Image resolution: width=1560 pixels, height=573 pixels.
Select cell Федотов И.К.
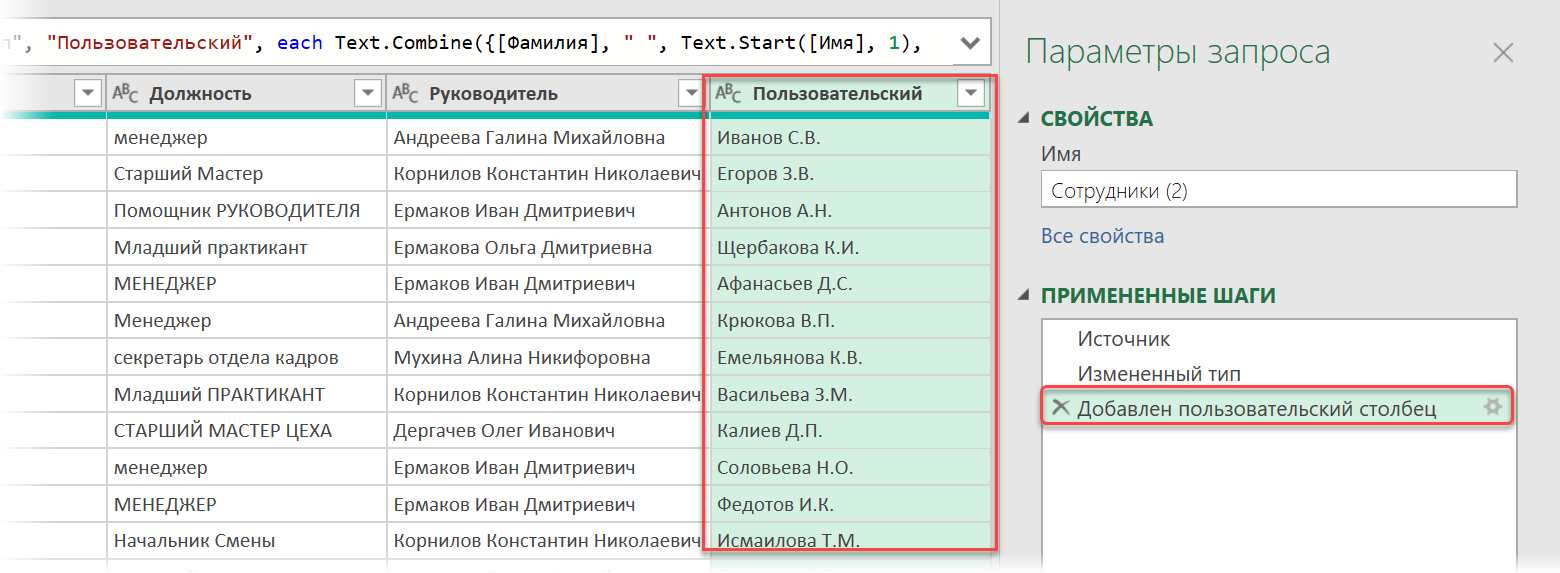(850, 504)
